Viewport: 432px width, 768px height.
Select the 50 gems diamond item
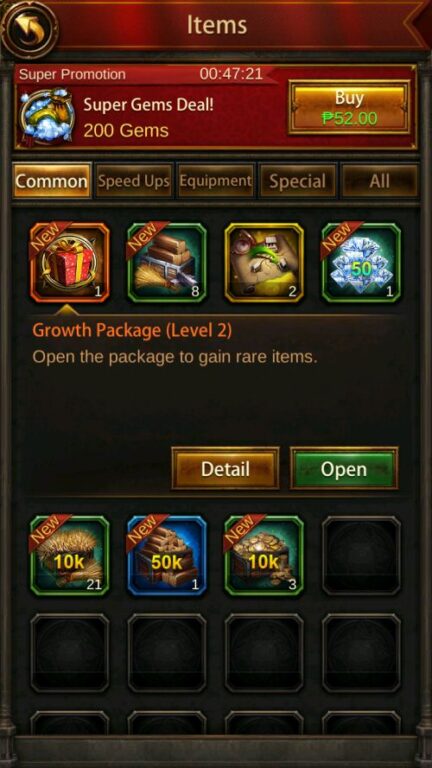(x=361, y=263)
